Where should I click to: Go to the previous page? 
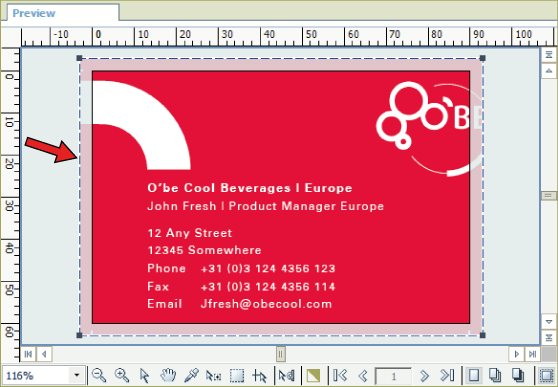coord(363,375)
